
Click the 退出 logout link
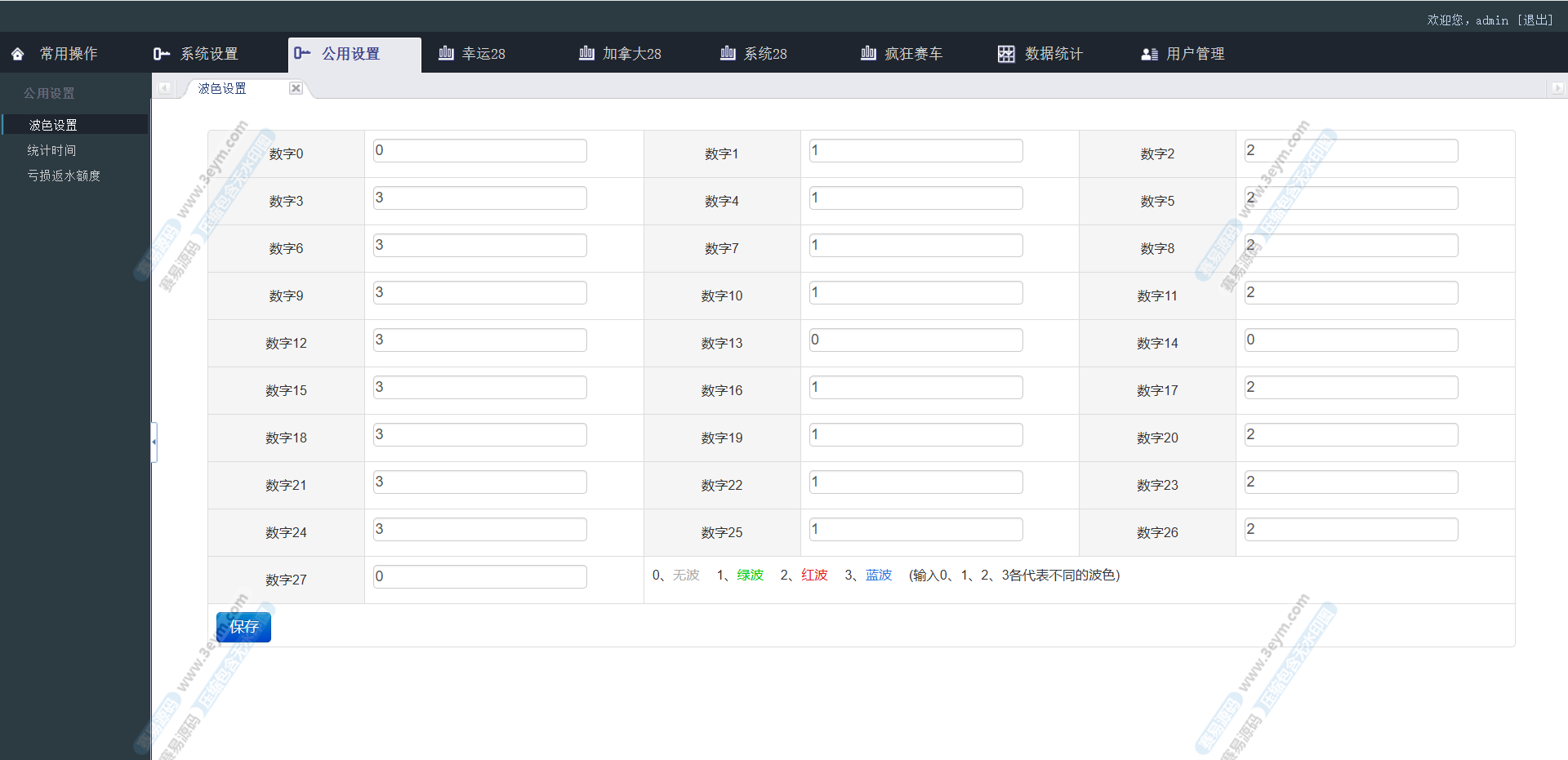click(x=1535, y=20)
